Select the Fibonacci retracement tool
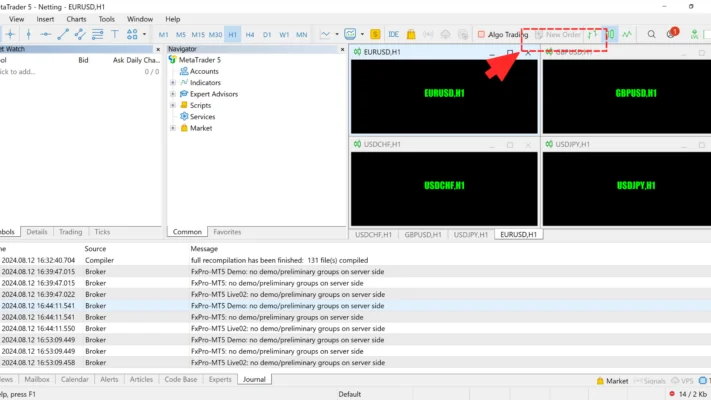 click(x=97, y=34)
